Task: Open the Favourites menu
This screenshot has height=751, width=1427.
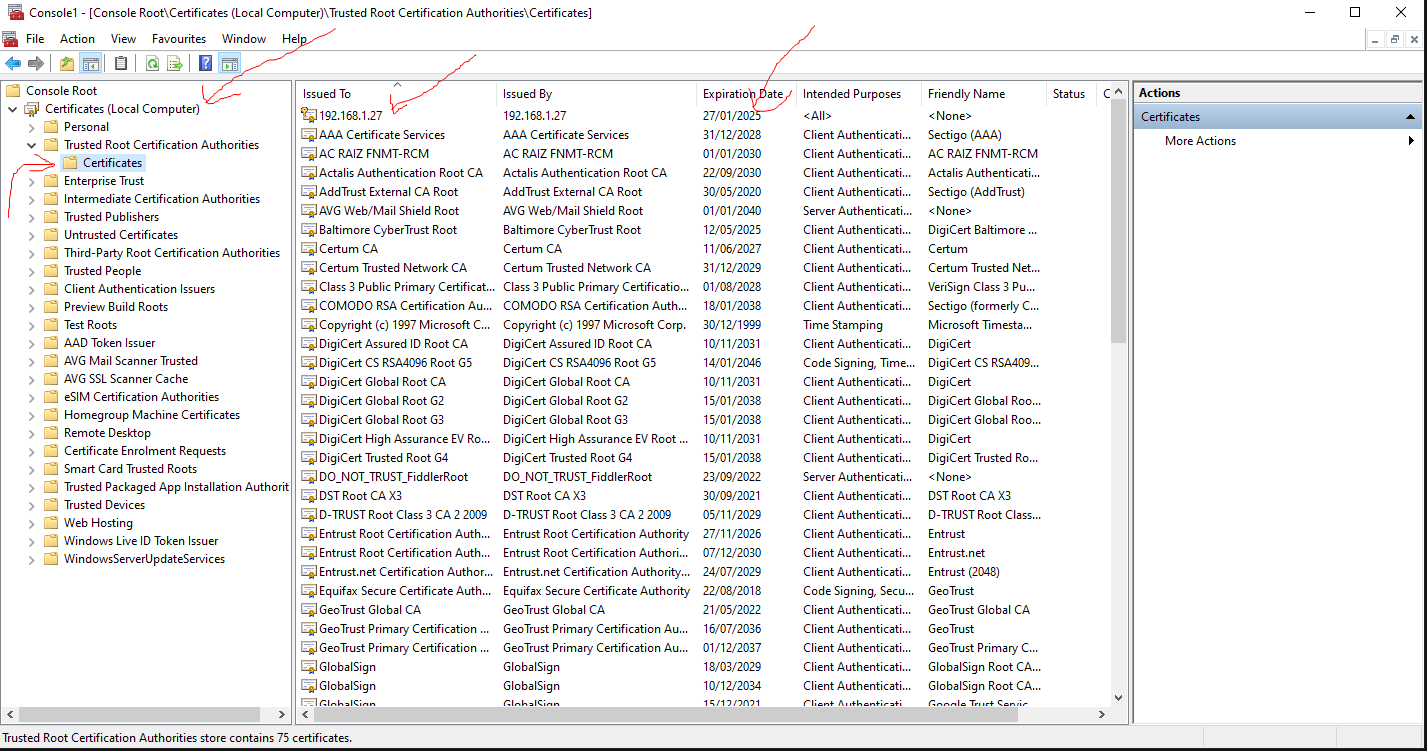Action: pos(179,39)
